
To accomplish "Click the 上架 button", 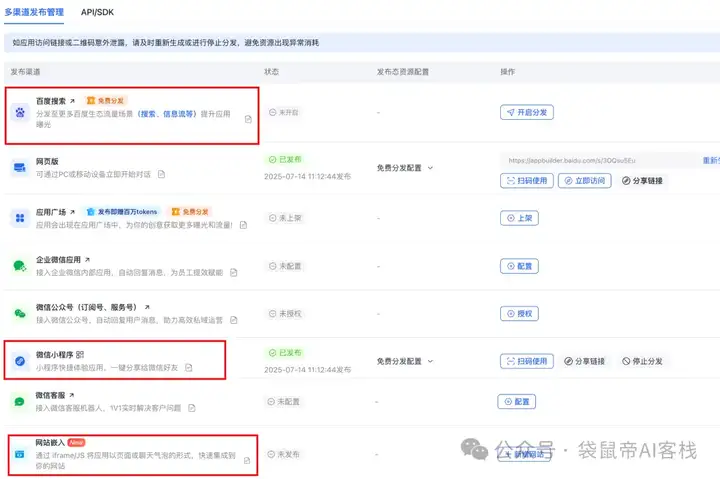I will click(x=519, y=218).
